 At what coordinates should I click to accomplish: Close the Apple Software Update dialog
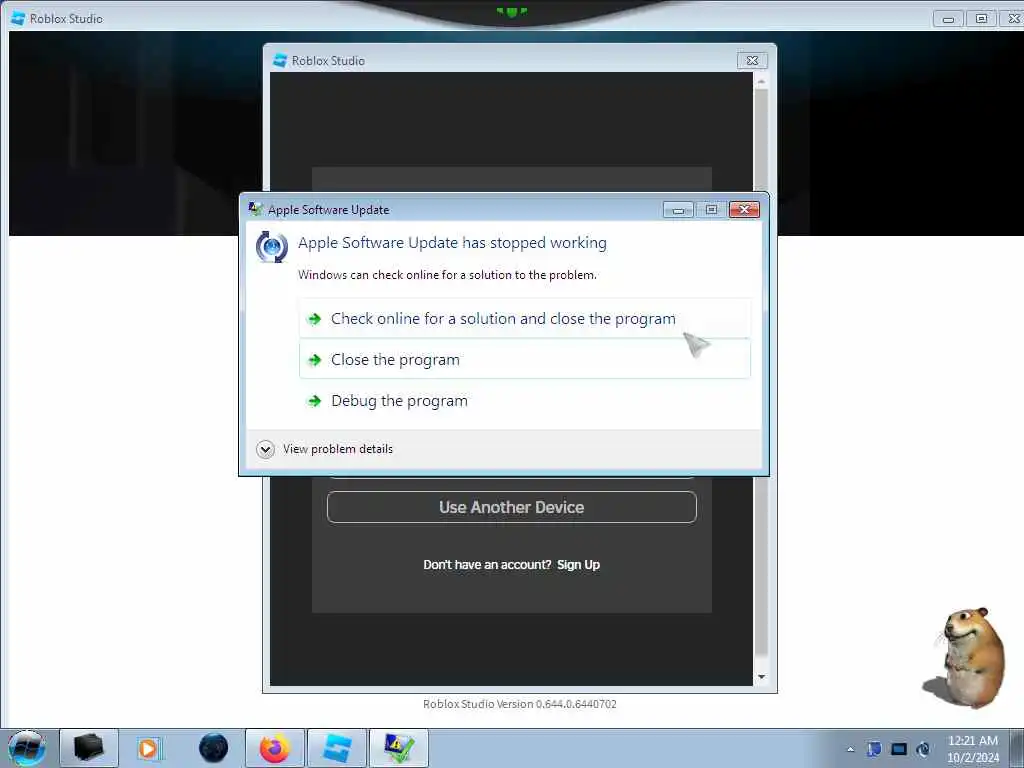point(744,210)
